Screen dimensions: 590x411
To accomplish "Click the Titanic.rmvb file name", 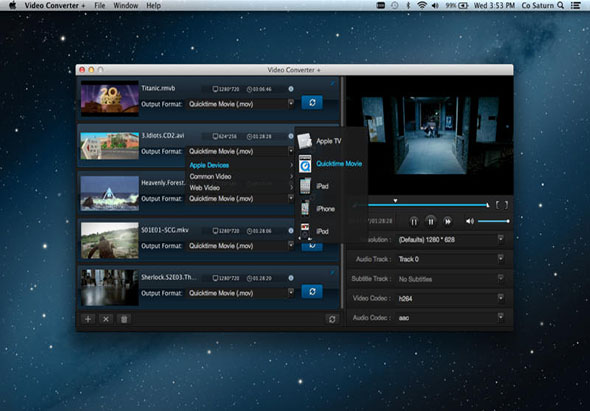I will click(x=158, y=88).
